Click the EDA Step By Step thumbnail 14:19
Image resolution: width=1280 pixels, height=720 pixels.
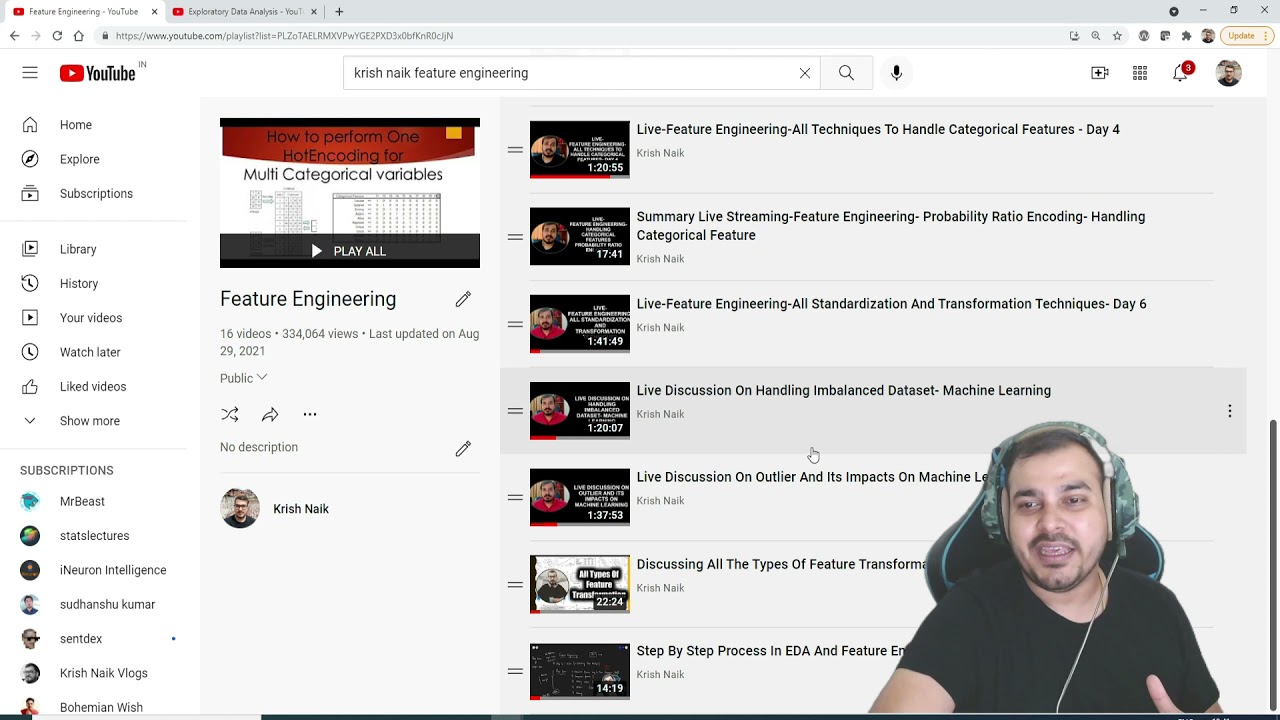pyautogui.click(x=580, y=671)
